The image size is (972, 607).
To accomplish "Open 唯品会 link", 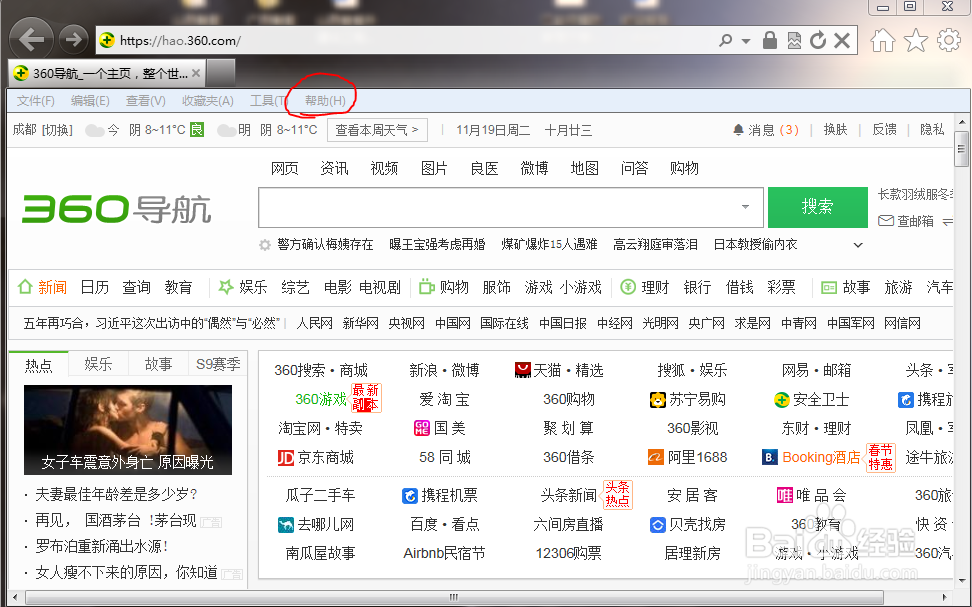I will pos(811,495).
